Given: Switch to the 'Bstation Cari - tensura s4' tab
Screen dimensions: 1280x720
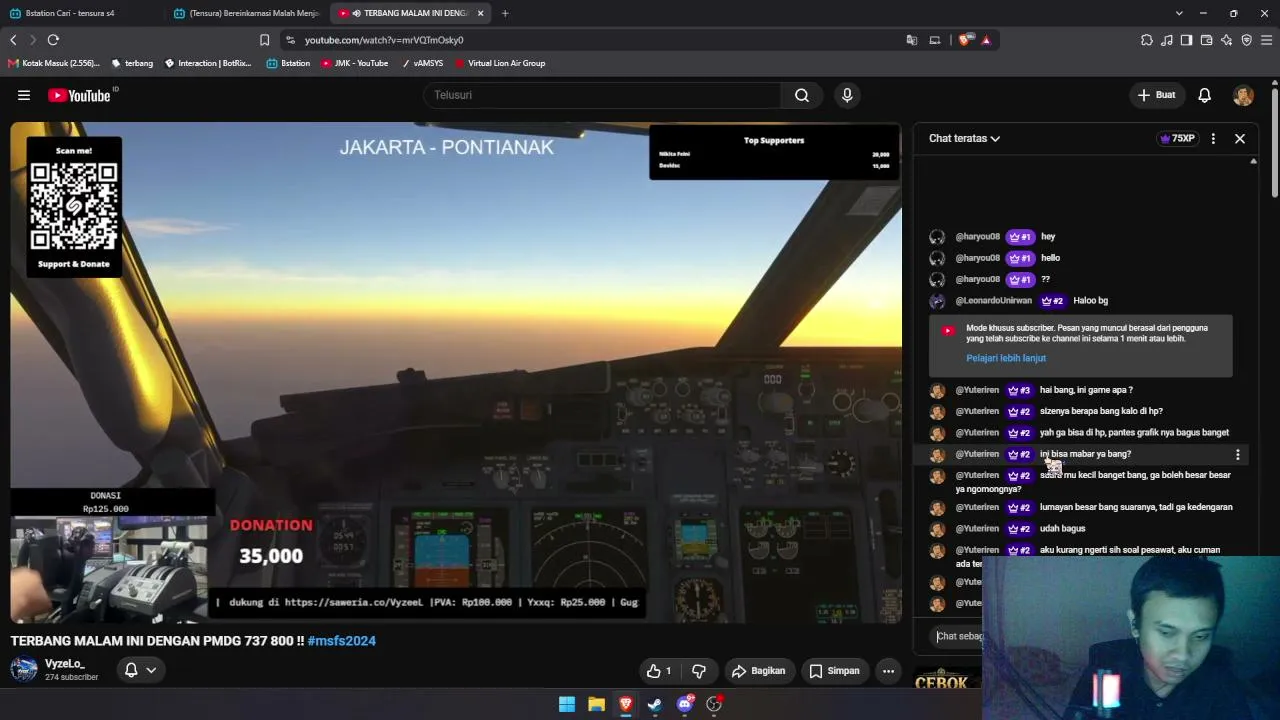Looking at the screenshot, I should [x=80, y=13].
